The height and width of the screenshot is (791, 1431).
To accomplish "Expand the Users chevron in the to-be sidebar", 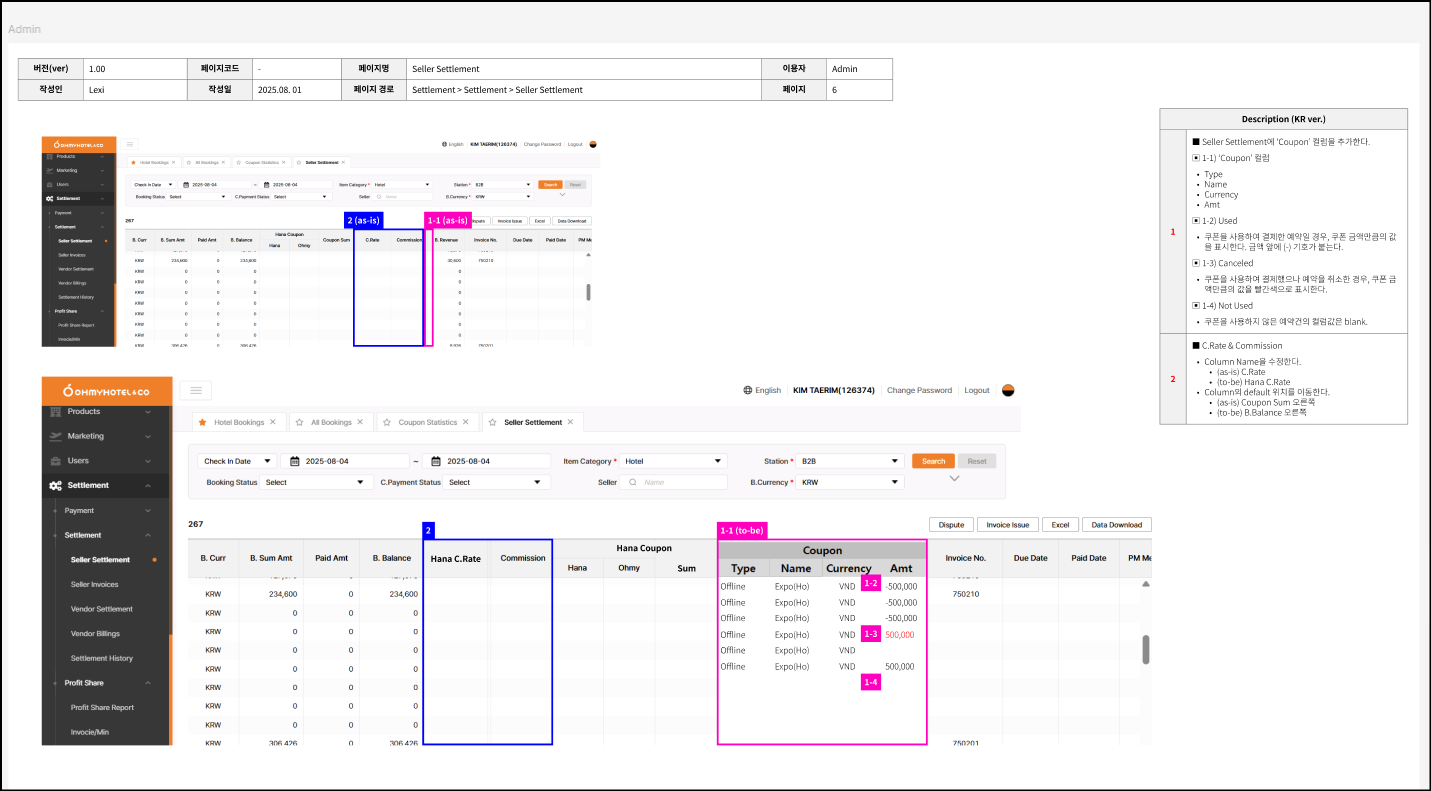I will tap(149, 461).
